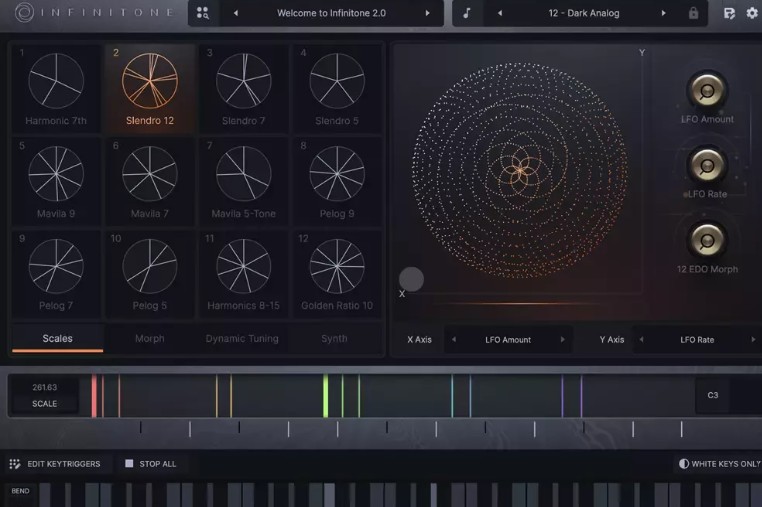Click the save preset icon
Viewport: 762px width, 507px height.
[x=729, y=13]
